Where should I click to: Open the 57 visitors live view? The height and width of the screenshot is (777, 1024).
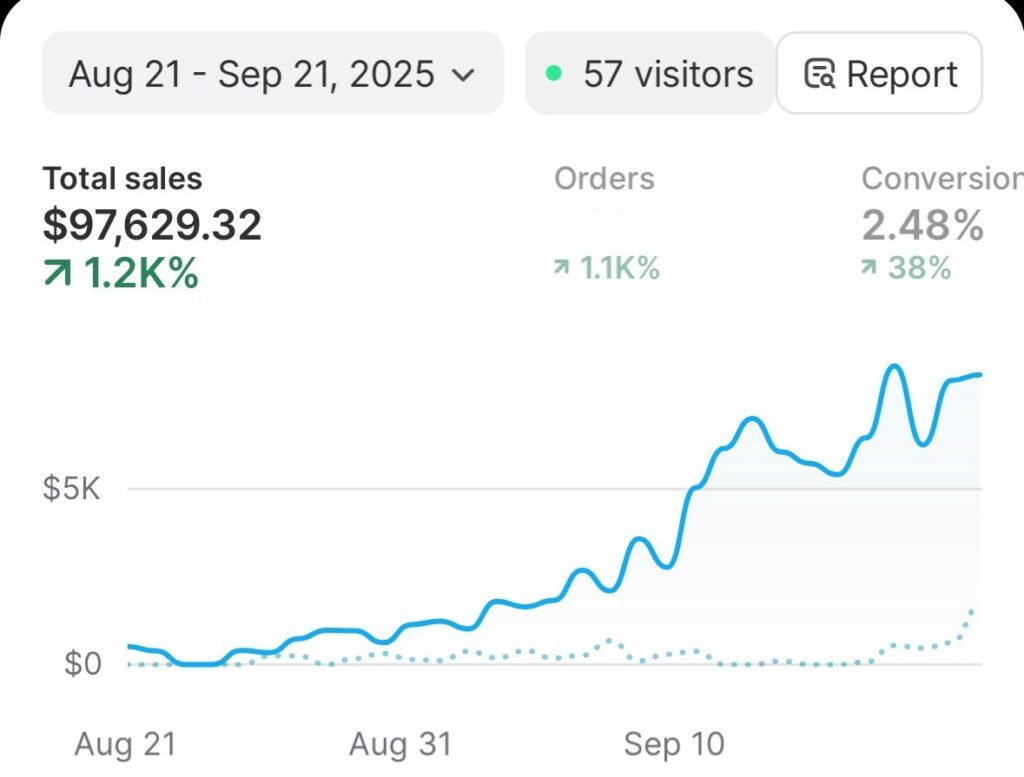(x=650, y=74)
